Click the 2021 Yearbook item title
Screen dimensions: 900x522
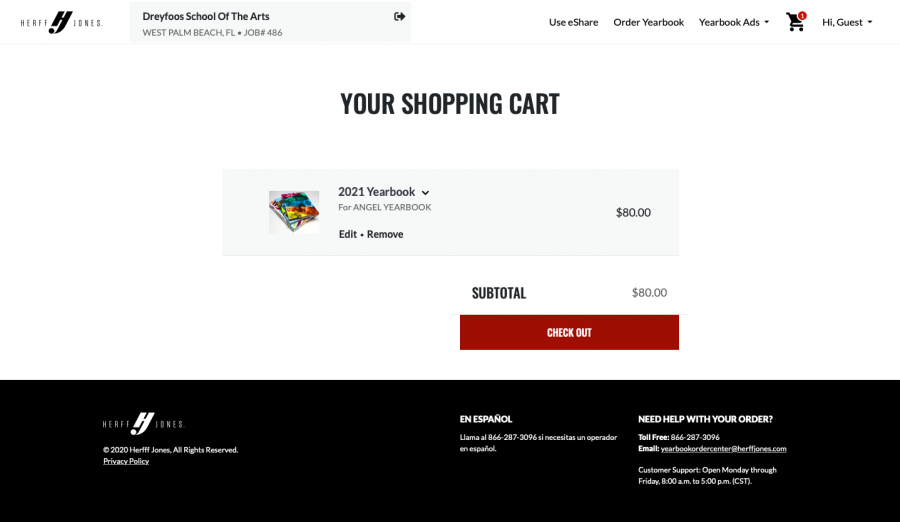coord(377,192)
